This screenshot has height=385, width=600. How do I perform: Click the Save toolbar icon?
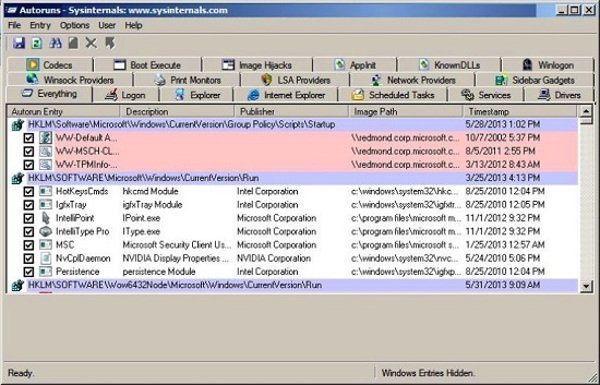pos(18,43)
